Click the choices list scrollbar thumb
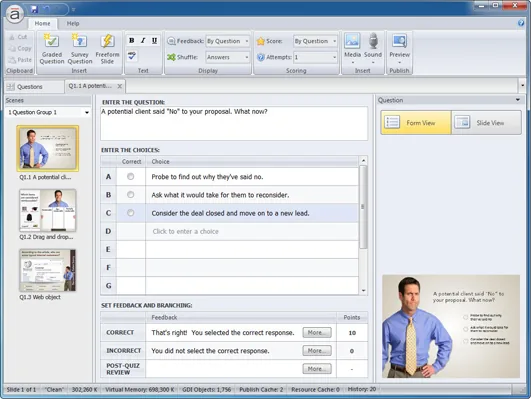The height and width of the screenshot is (399, 531). pos(363,207)
